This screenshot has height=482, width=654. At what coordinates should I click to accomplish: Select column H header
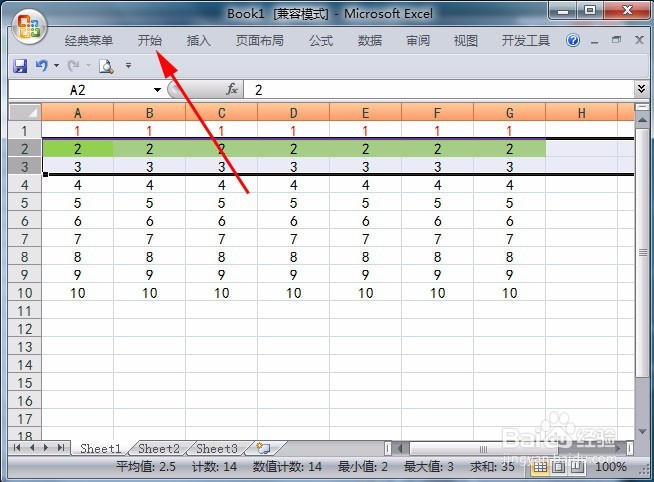tap(581, 113)
